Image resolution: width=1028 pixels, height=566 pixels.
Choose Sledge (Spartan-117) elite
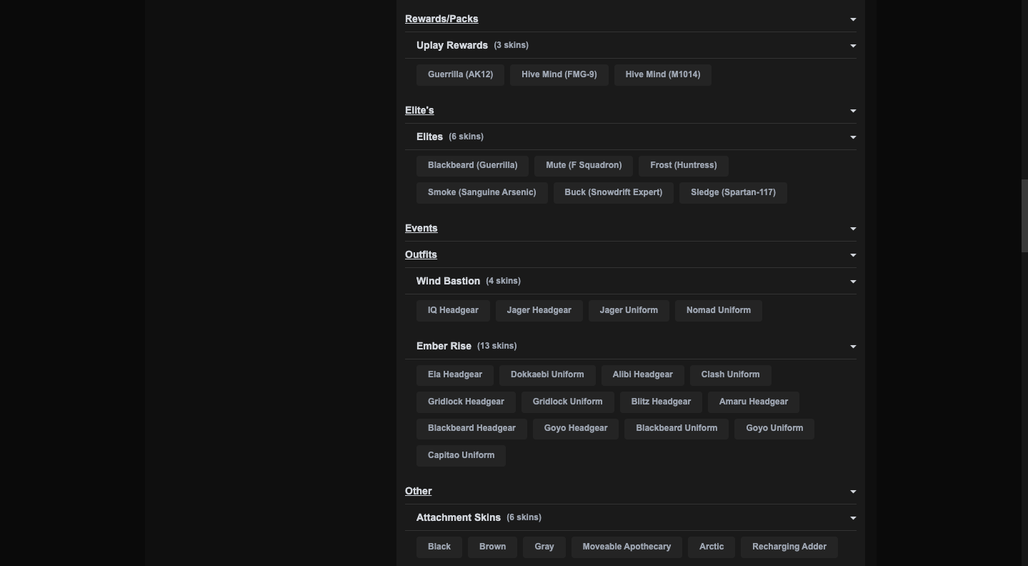[733, 193]
